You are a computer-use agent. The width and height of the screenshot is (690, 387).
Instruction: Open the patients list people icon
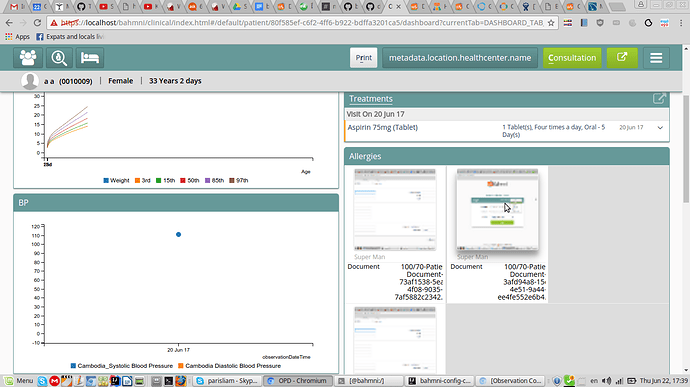28,58
